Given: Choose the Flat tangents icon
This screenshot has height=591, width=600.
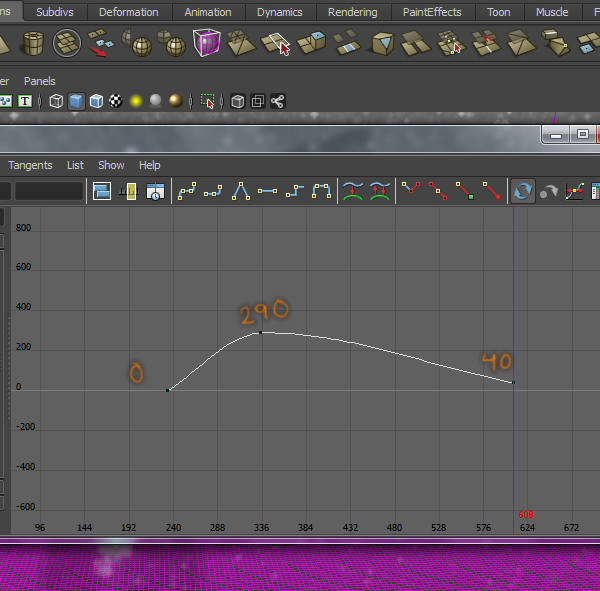Looking at the screenshot, I should pos(267,191).
